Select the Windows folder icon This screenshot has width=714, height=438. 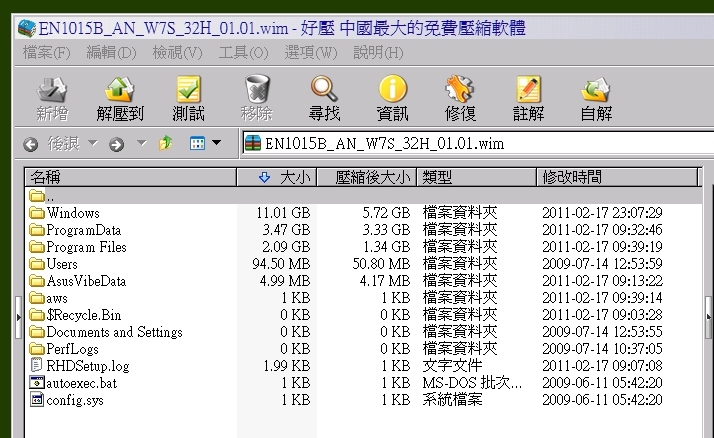(37, 213)
